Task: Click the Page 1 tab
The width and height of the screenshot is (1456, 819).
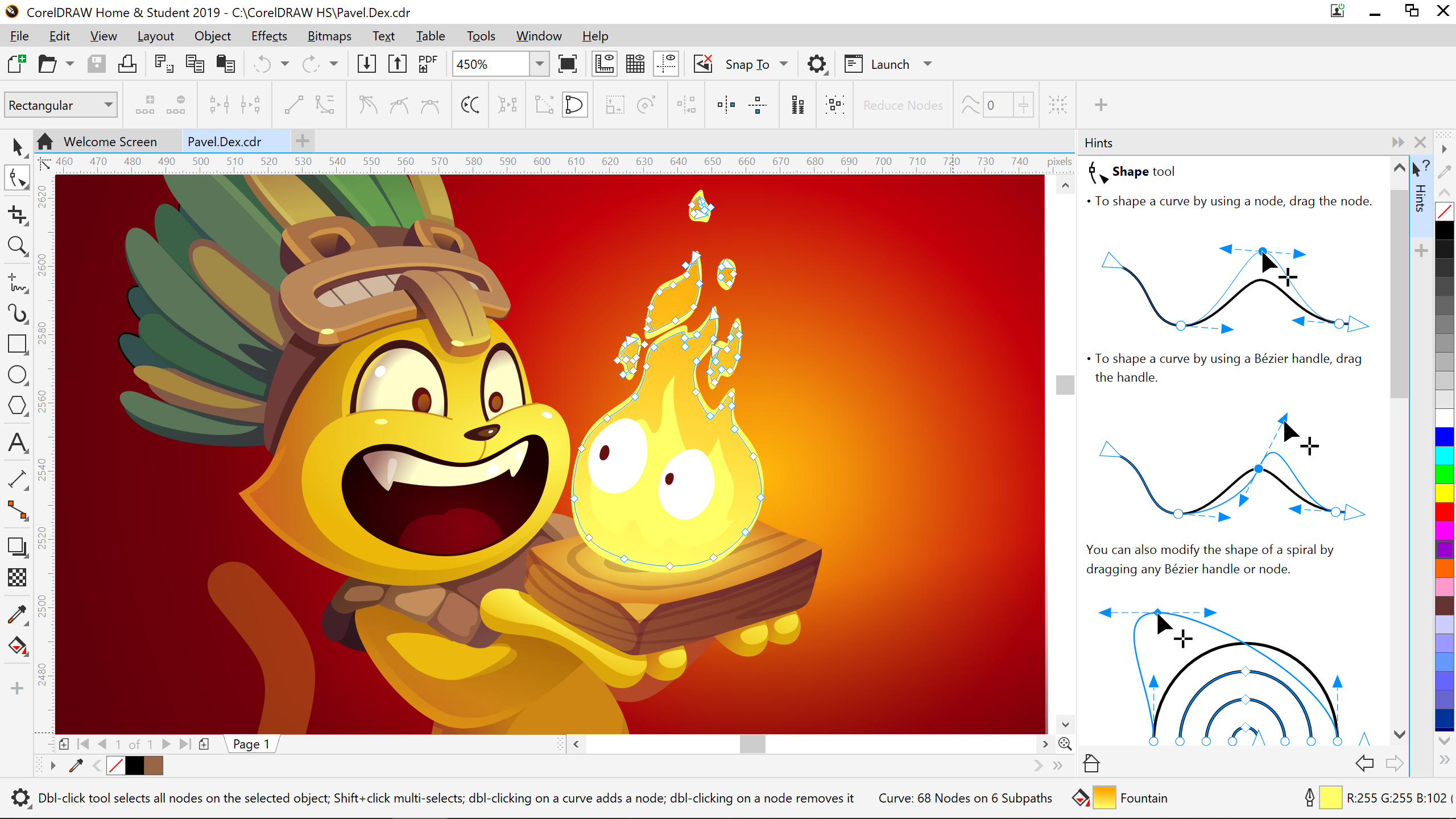Action: tap(251, 744)
